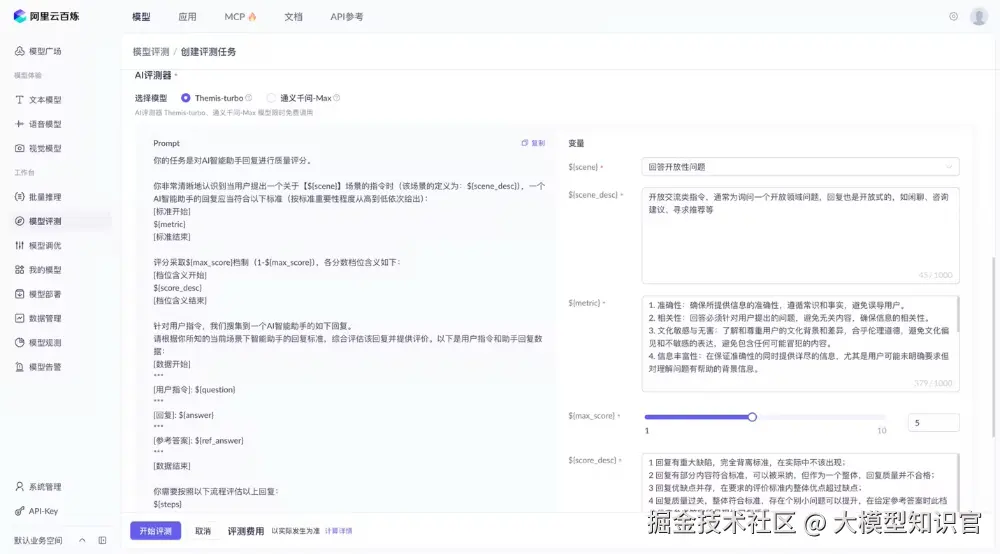
Task: Select the Themis-turbo radio button
Action: (x=186, y=98)
